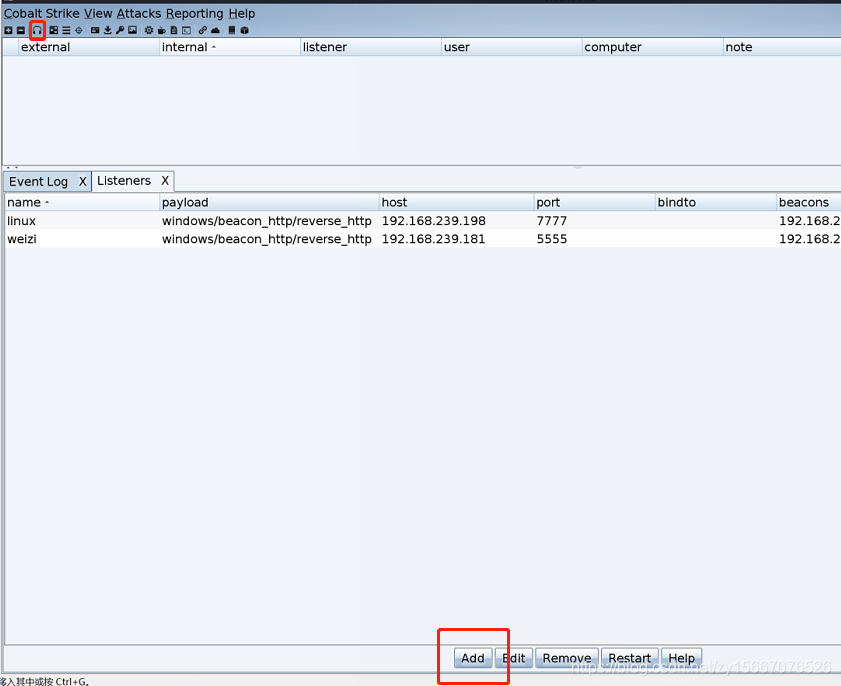The height and width of the screenshot is (686, 841).
Task: Click beacons cell of linux row
Action: pos(809,221)
